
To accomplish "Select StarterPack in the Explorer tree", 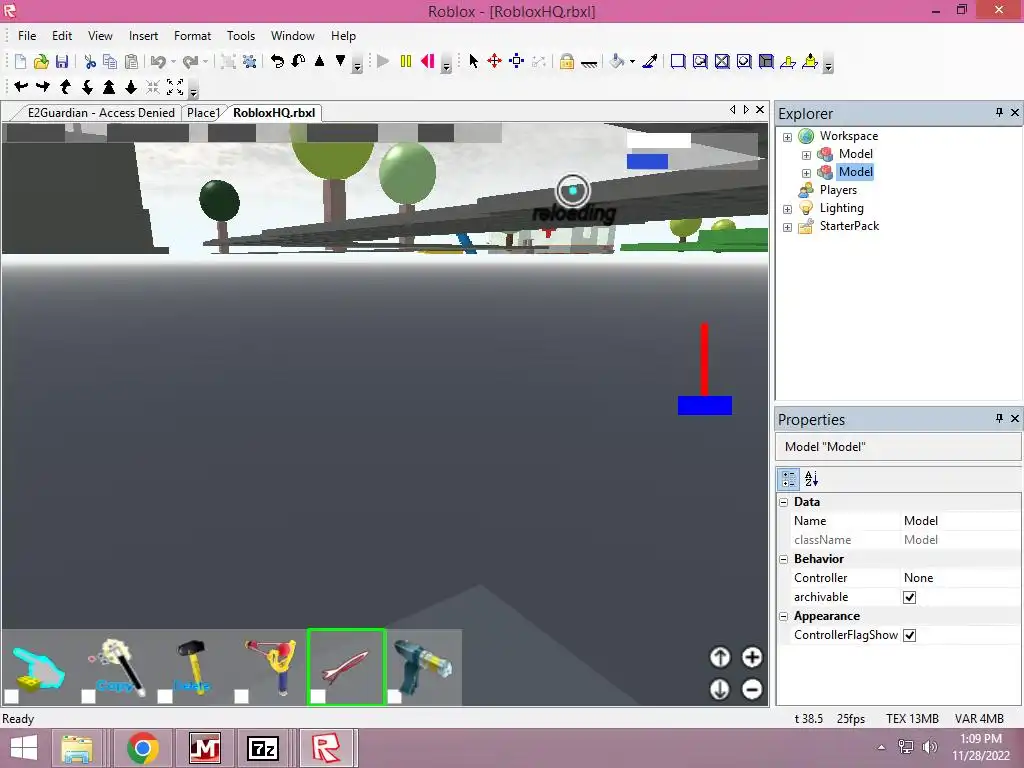I will pos(849,226).
